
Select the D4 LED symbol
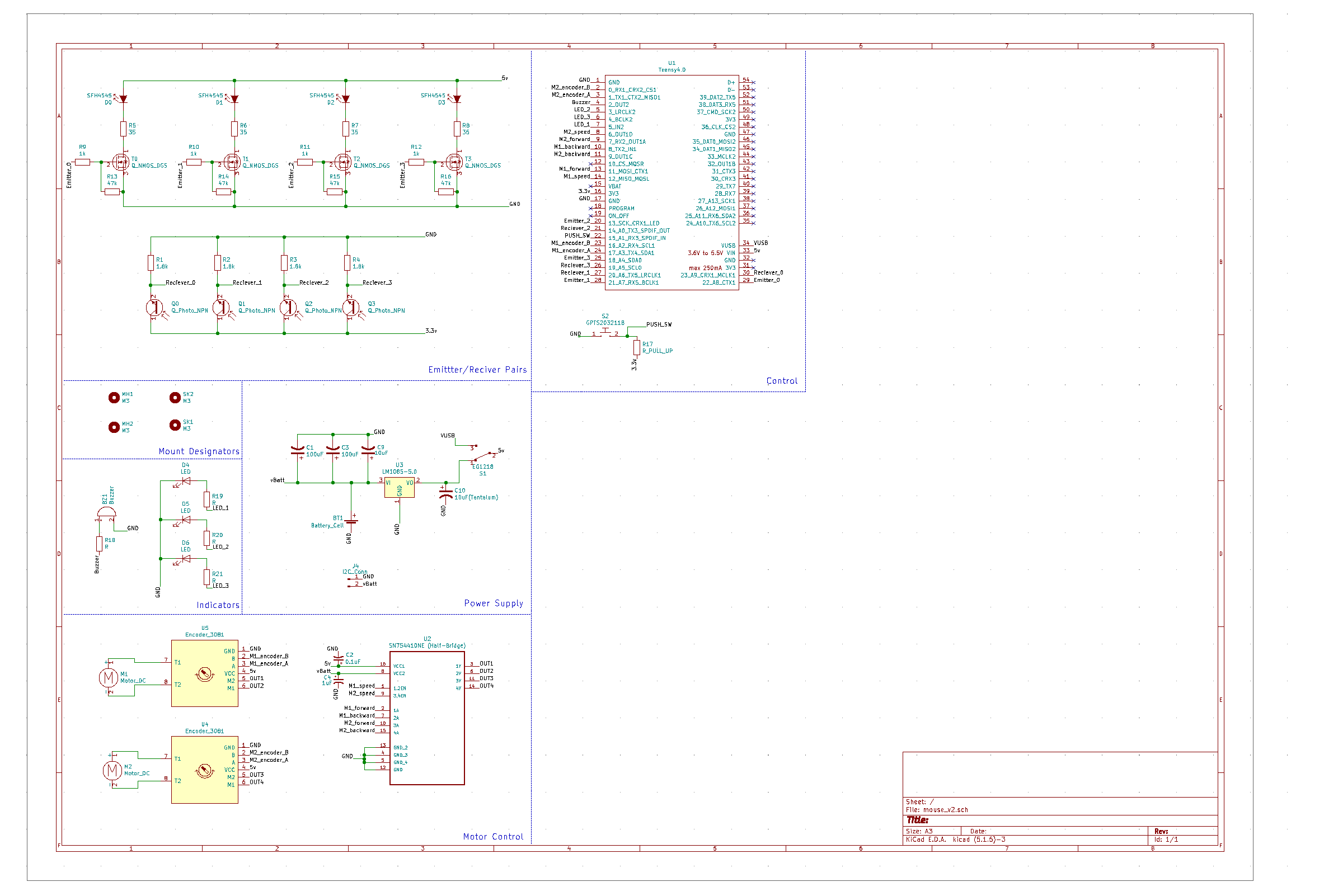tap(185, 482)
